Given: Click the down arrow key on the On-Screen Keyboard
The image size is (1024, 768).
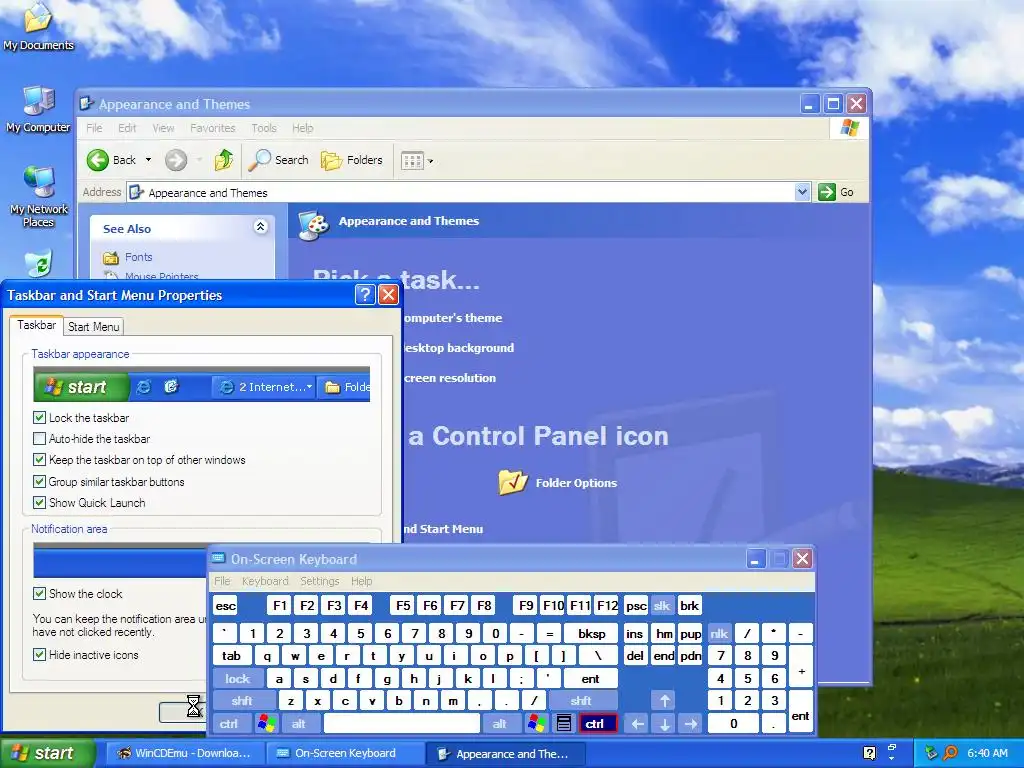Looking at the screenshot, I should pos(664,724).
